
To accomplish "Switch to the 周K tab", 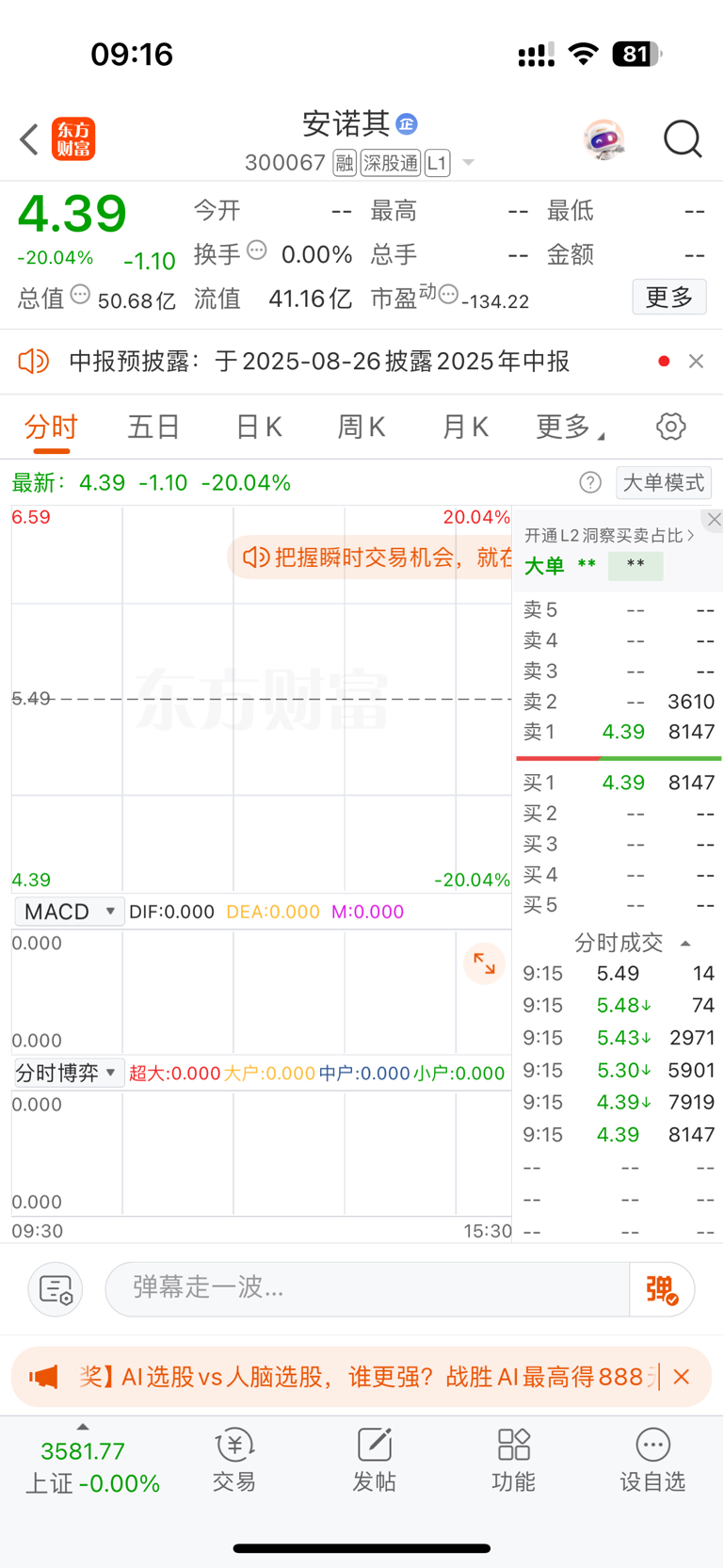I will point(362,428).
